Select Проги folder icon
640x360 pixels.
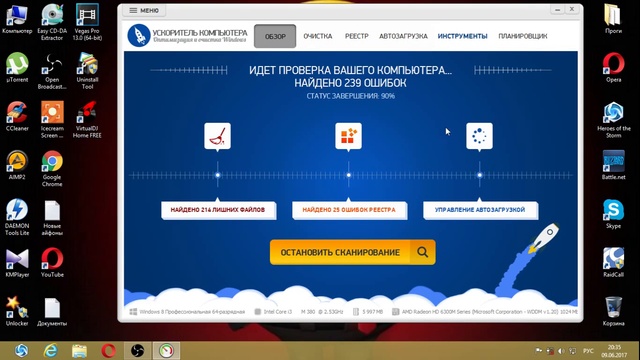click(613, 19)
